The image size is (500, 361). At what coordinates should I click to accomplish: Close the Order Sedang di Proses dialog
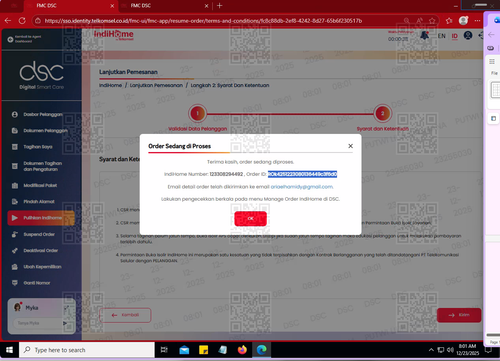coord(350,146)
